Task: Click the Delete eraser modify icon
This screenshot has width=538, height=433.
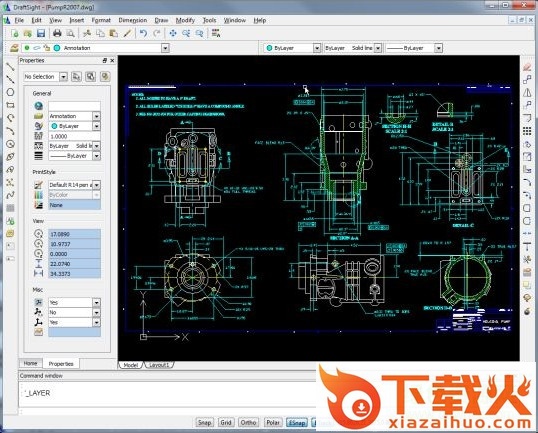Action: click(x=527, y=67)
